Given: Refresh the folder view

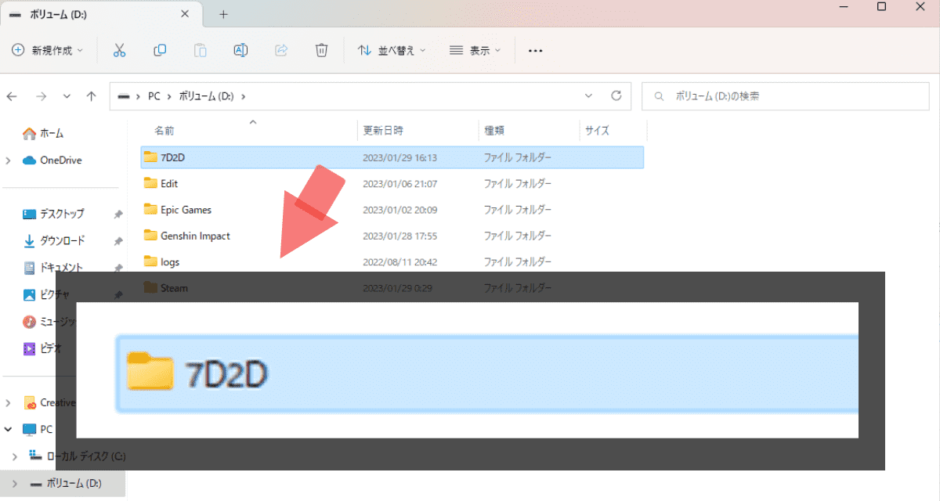Looking at the screenshot, I should (616, 96).
